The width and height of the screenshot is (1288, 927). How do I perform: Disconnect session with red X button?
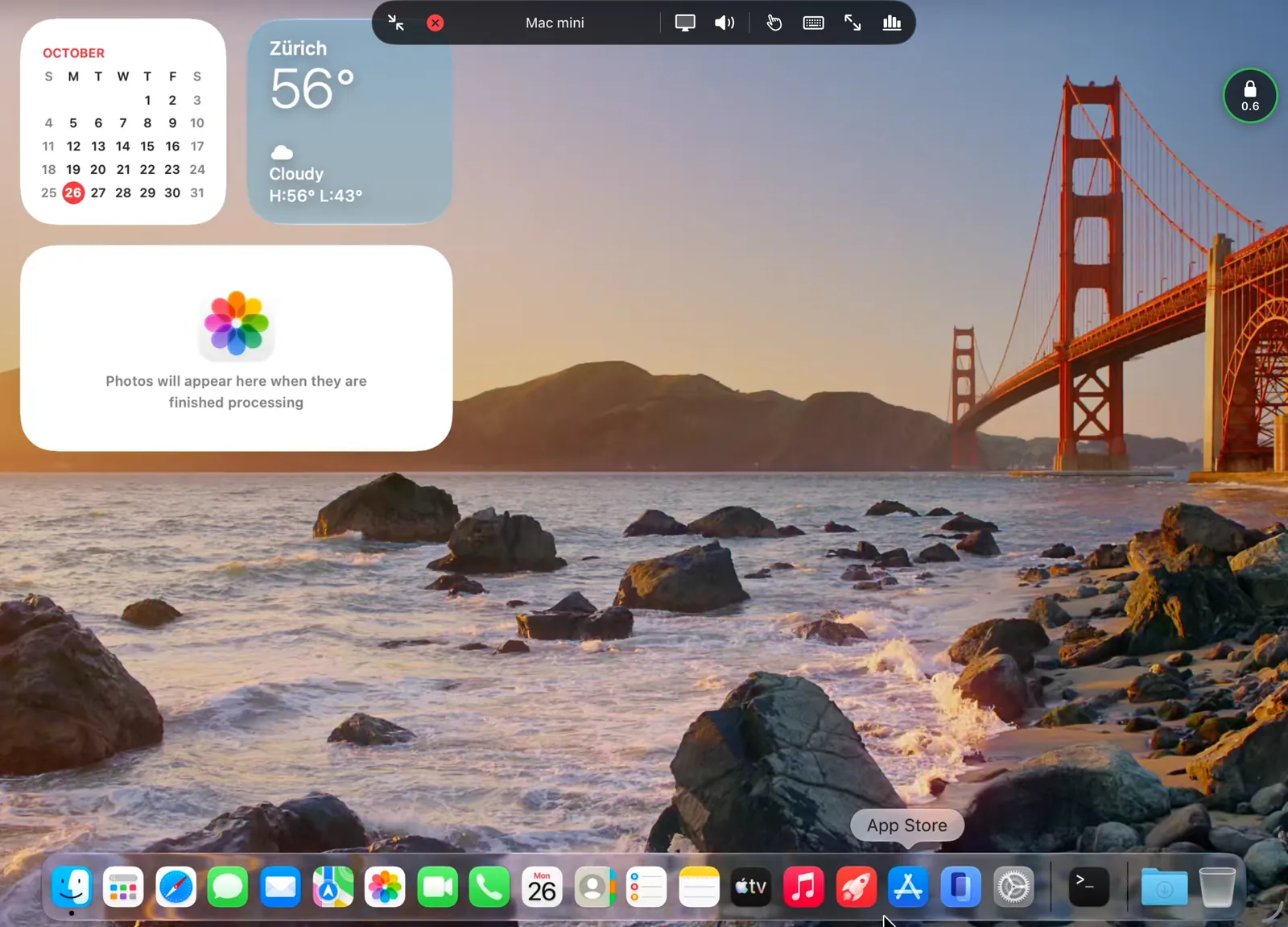436,23
